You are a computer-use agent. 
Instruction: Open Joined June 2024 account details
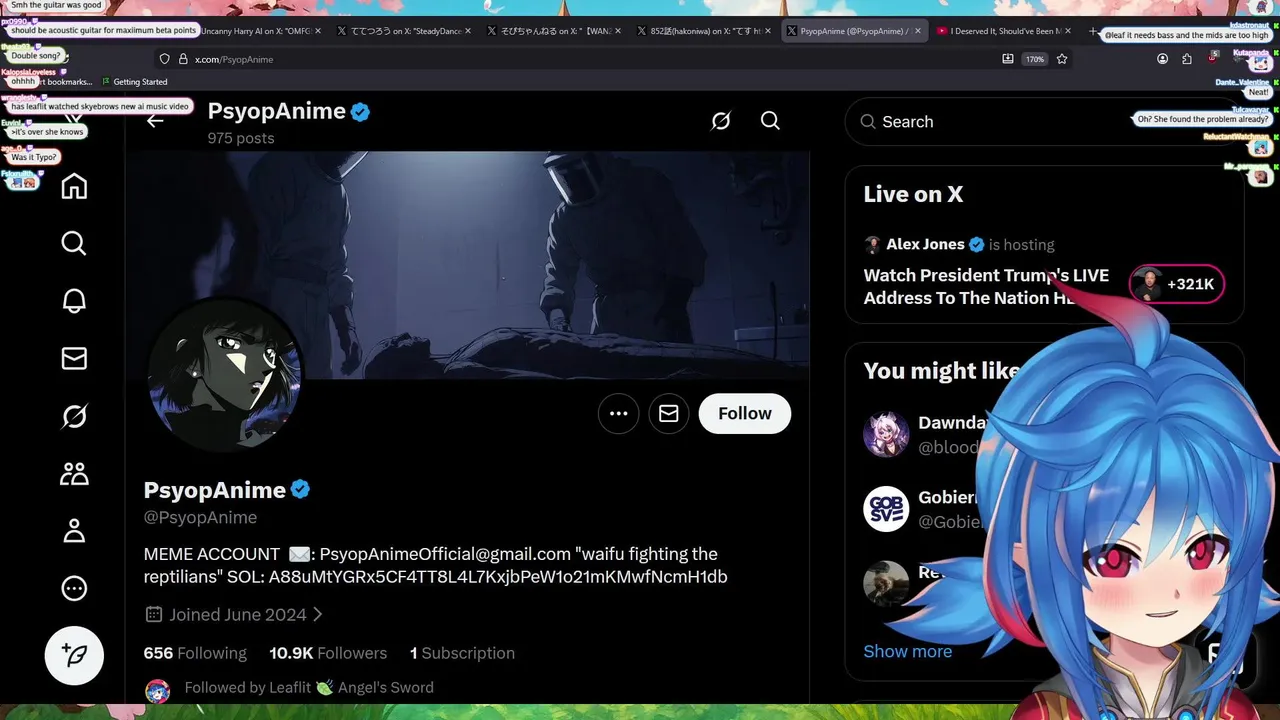[x=235, y=615]
